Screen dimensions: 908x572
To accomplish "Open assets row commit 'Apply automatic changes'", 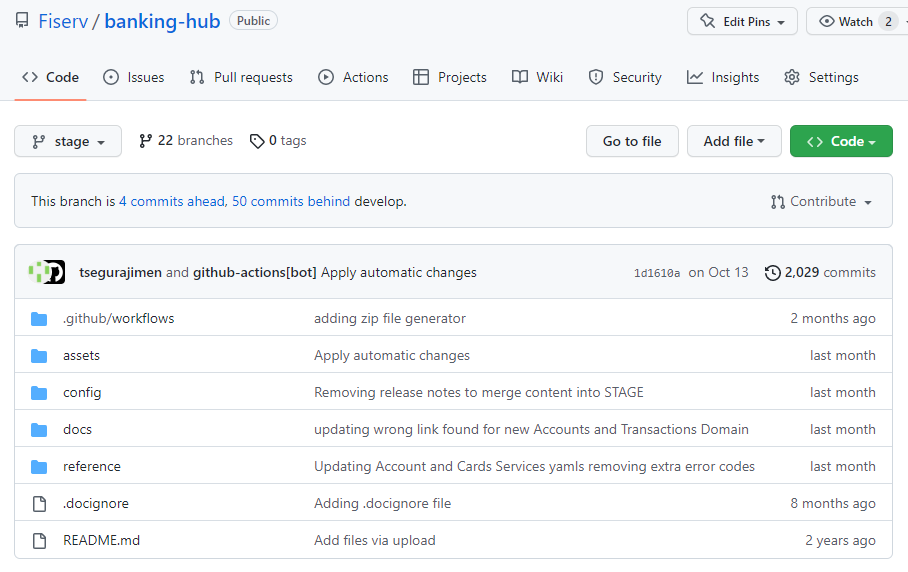I will pyautogui.click(x=391, y=355).
